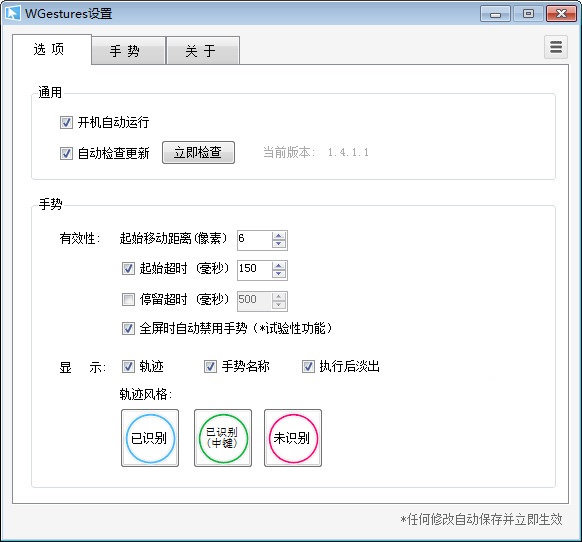Switch to the 手势 tab
This screenshot has height=542, width=582.
coord(128,50)
